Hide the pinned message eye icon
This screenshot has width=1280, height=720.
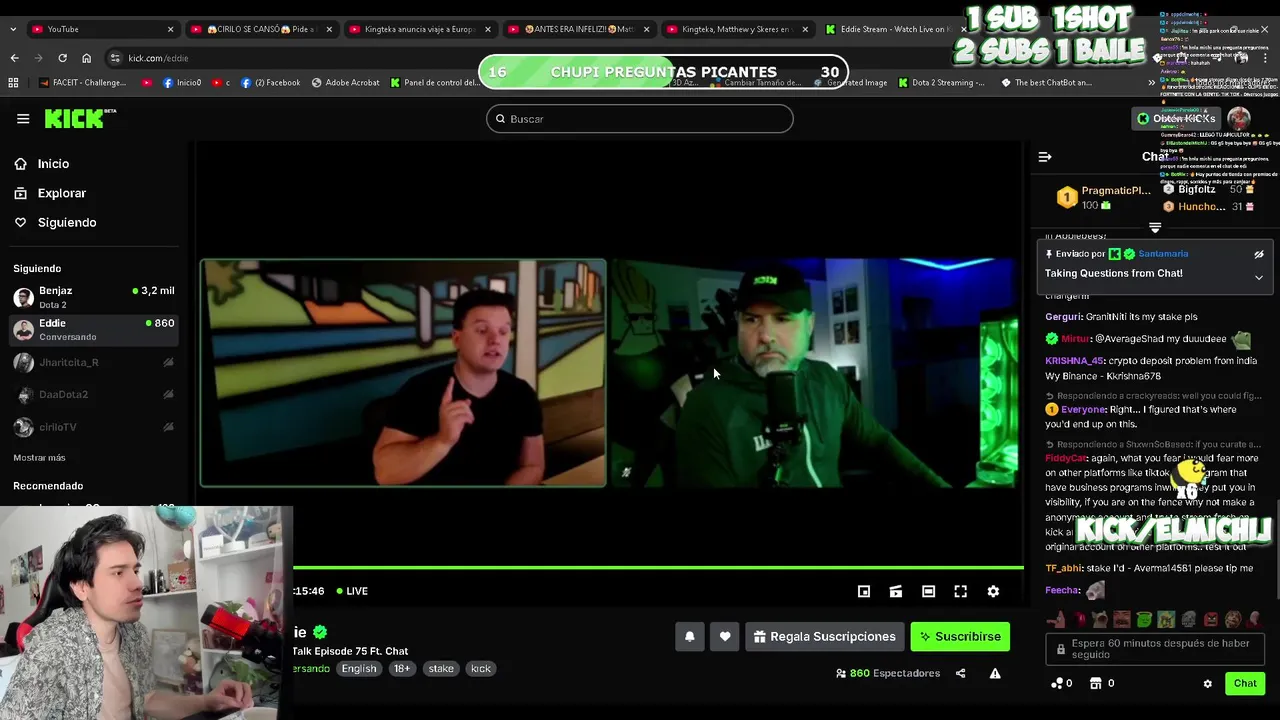pos(1259,254)
